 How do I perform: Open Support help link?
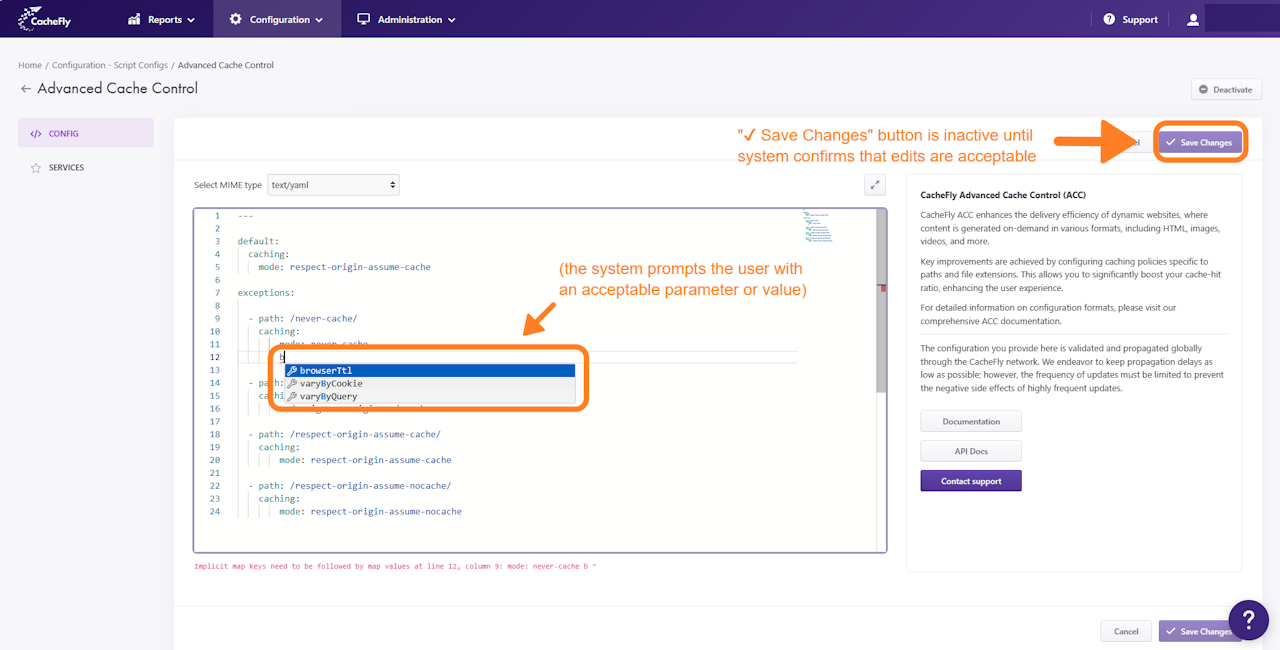coord(1131,19)
